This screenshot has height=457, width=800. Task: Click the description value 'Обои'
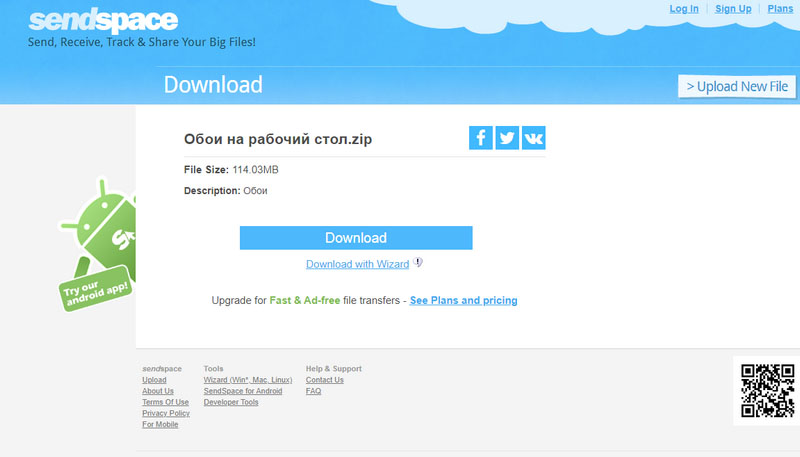pos(255,191)
